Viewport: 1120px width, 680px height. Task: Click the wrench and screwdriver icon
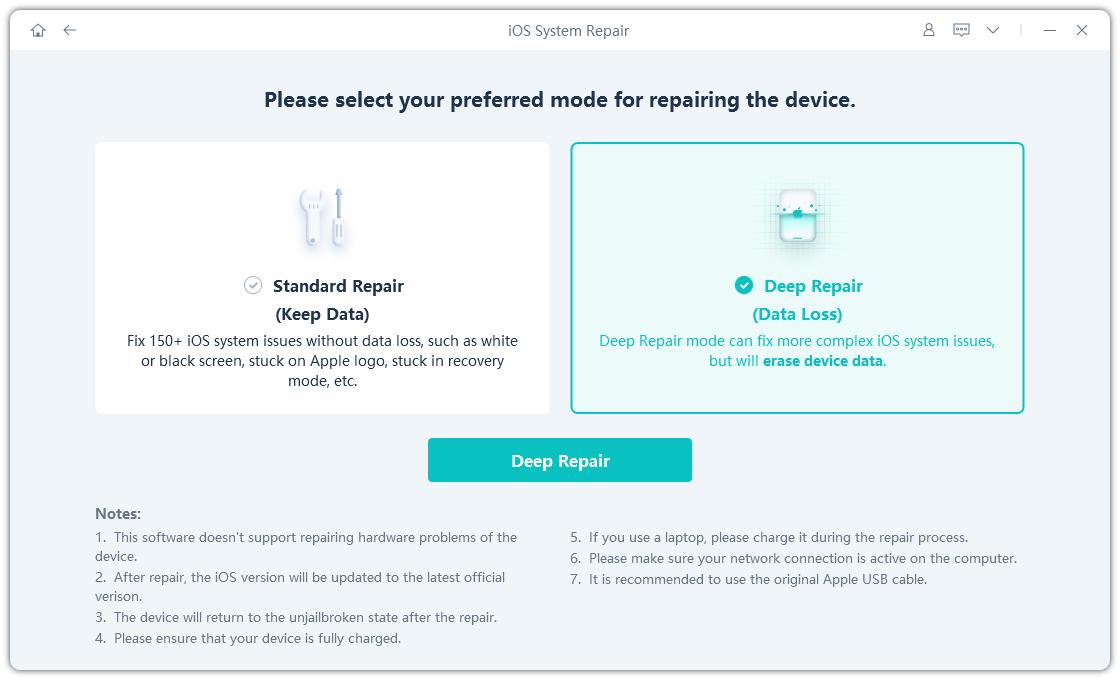click(323, 216)
